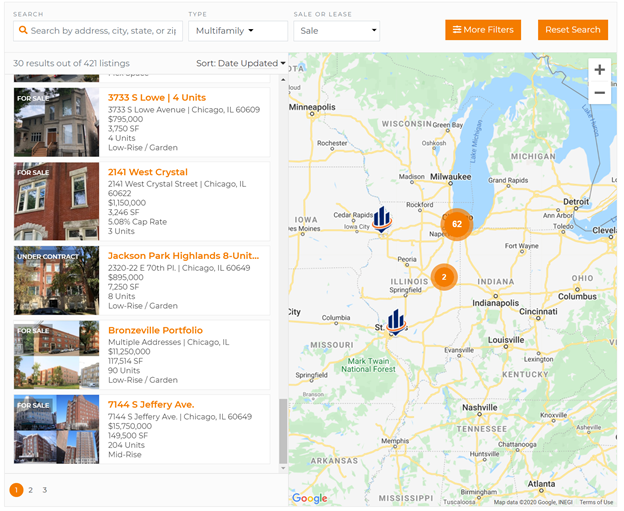The width and height of the screenshot is (624, 511).
Task: Click the More Filters button
Action: (x=483, y=30)
